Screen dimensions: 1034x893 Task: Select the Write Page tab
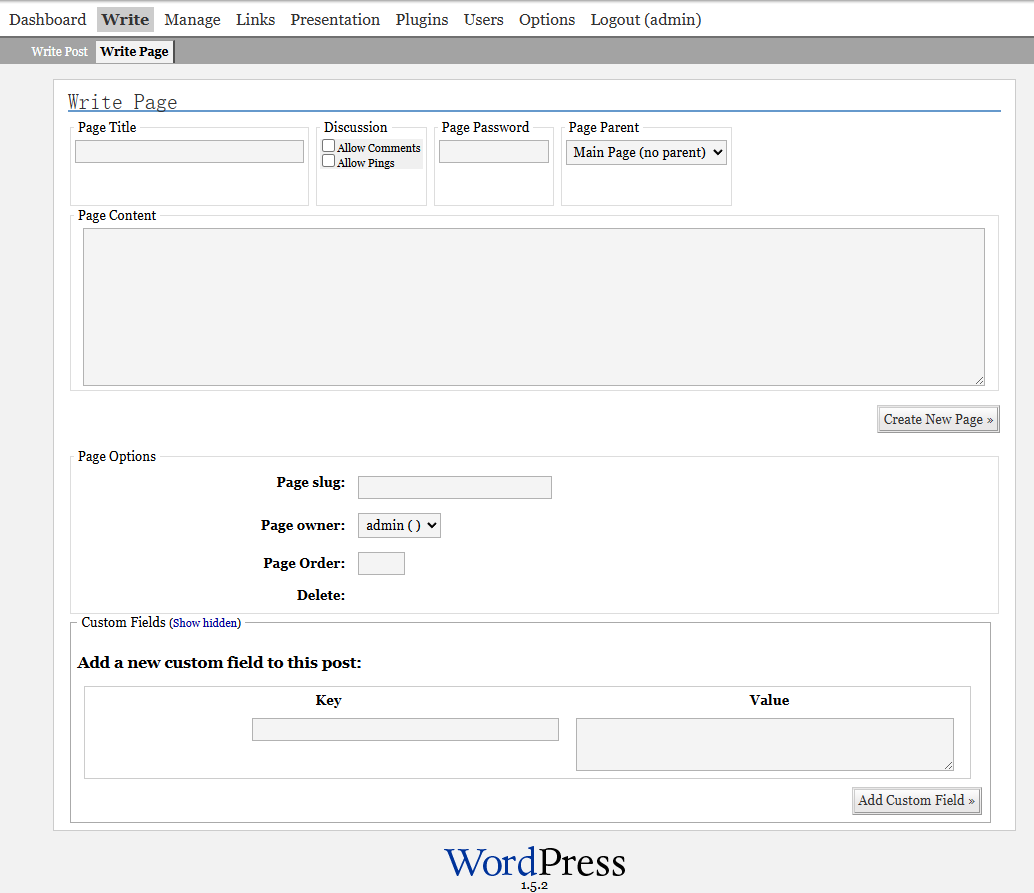click(x=135, y=51)
